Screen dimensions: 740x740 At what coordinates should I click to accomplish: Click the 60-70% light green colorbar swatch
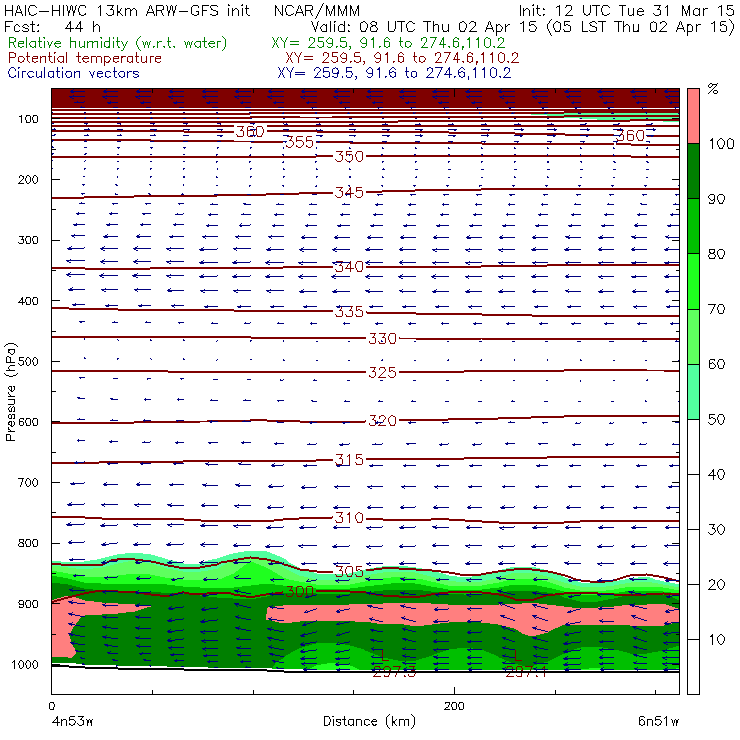click(x=693, y=336)
